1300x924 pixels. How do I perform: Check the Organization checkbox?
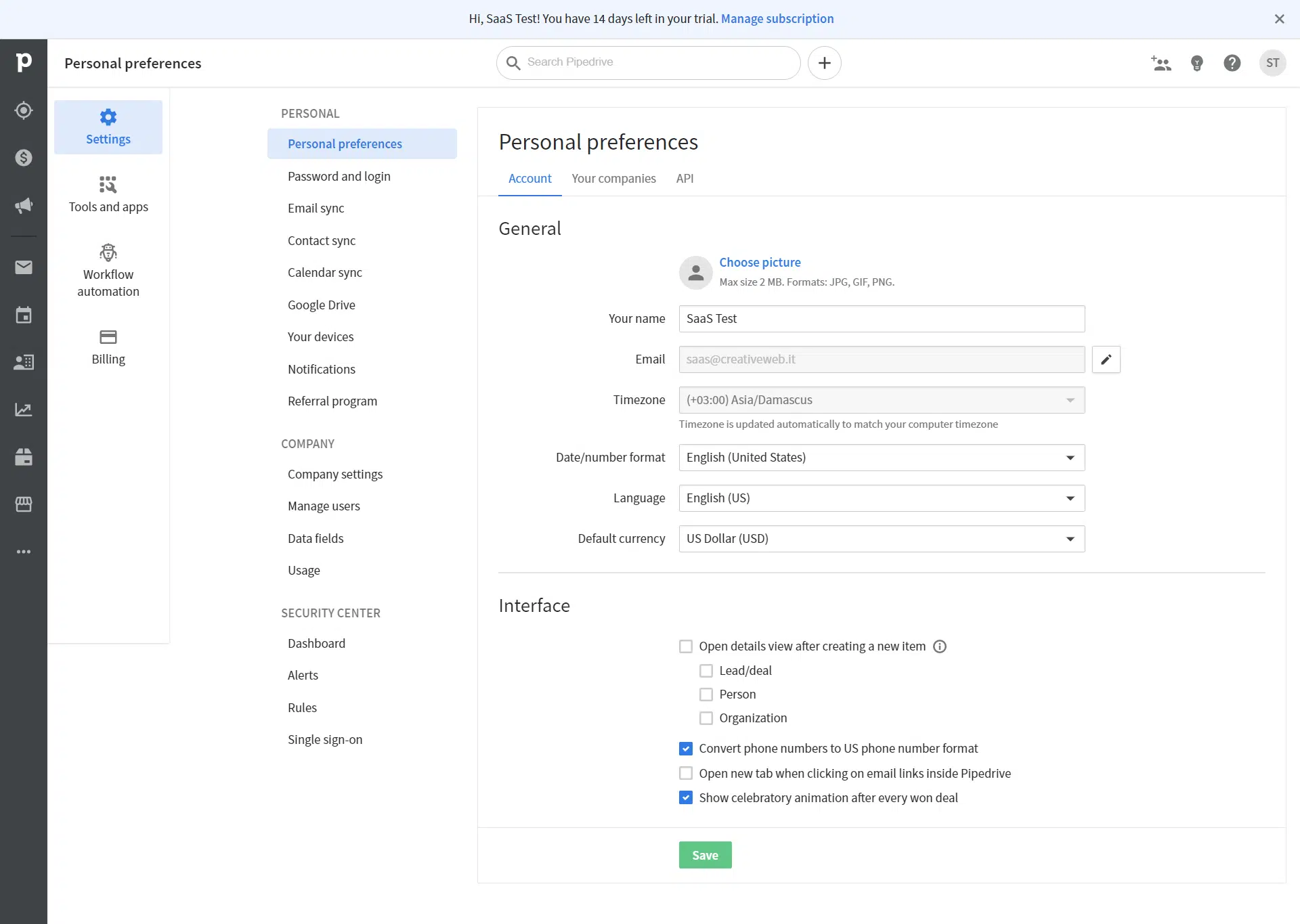pos(706,718)
